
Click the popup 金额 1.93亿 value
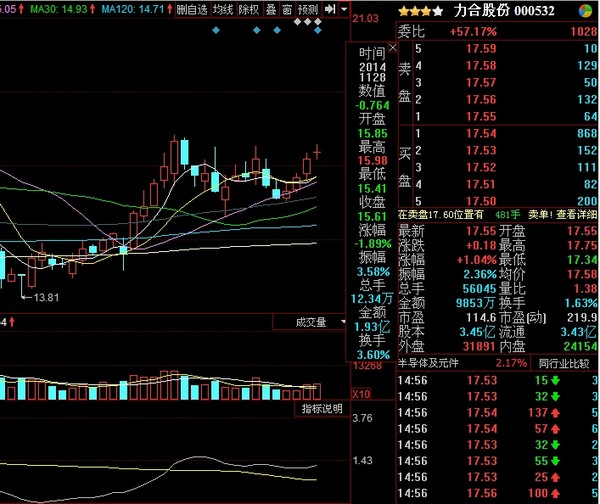coord(372,327)
